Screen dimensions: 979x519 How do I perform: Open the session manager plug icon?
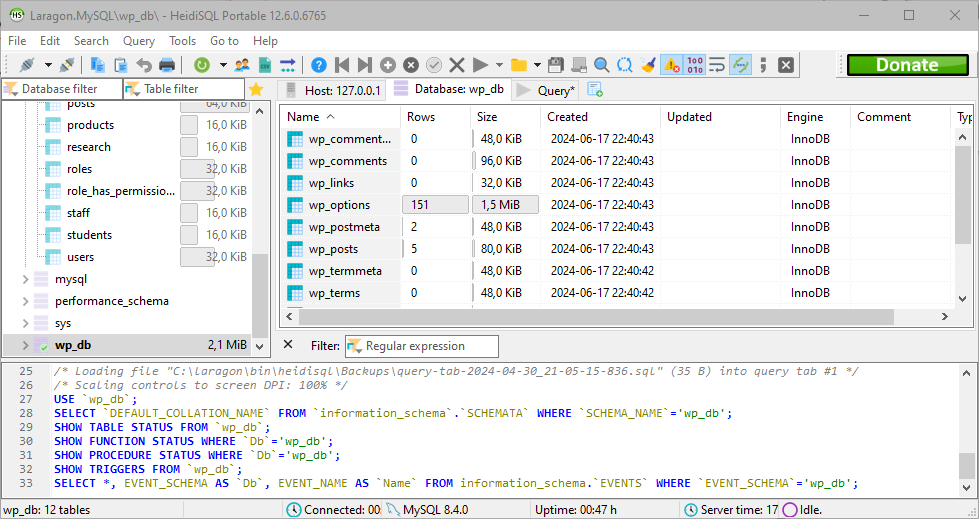pos(27,65)
